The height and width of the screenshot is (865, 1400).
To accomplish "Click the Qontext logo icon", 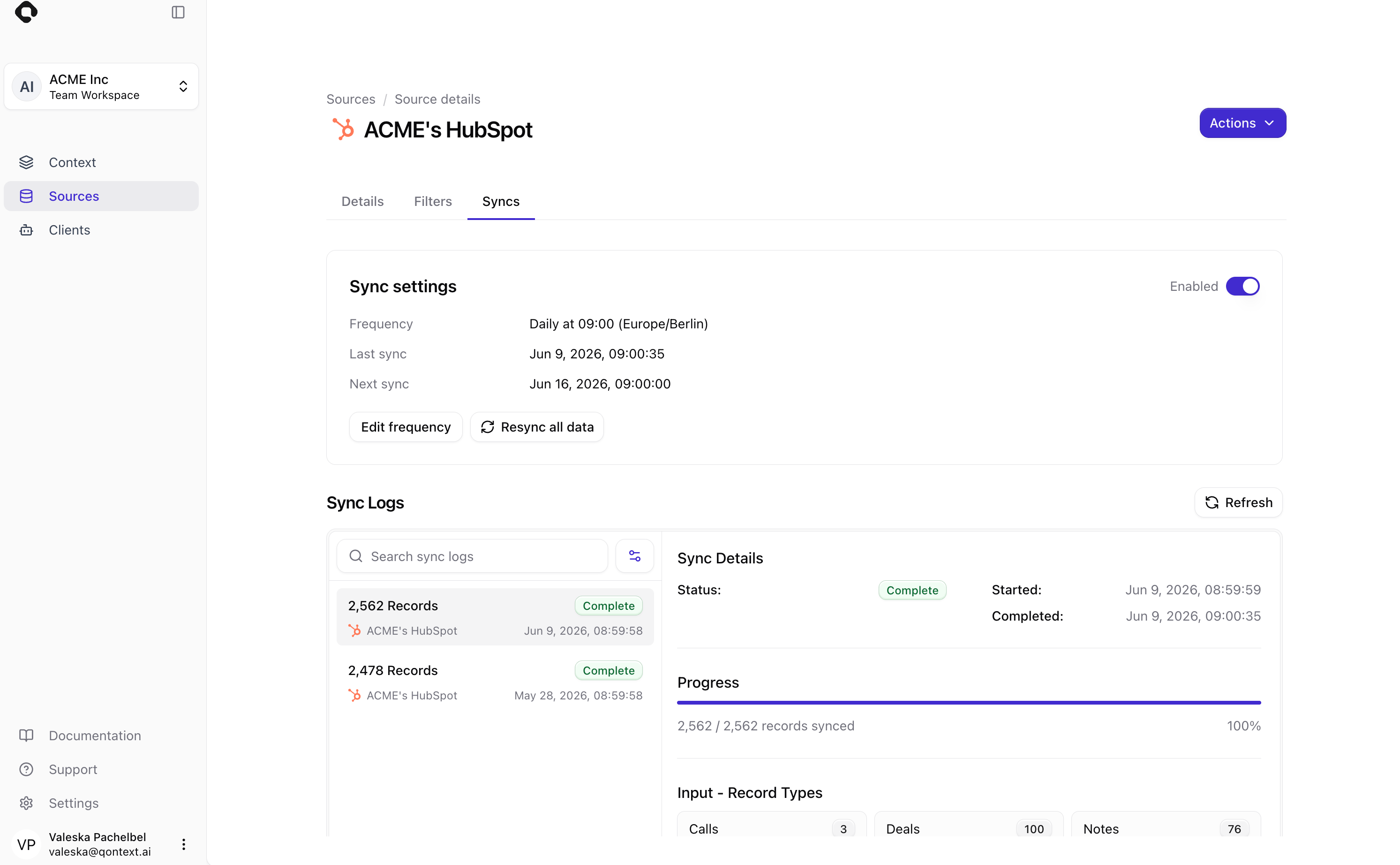I will coord(26,11).
